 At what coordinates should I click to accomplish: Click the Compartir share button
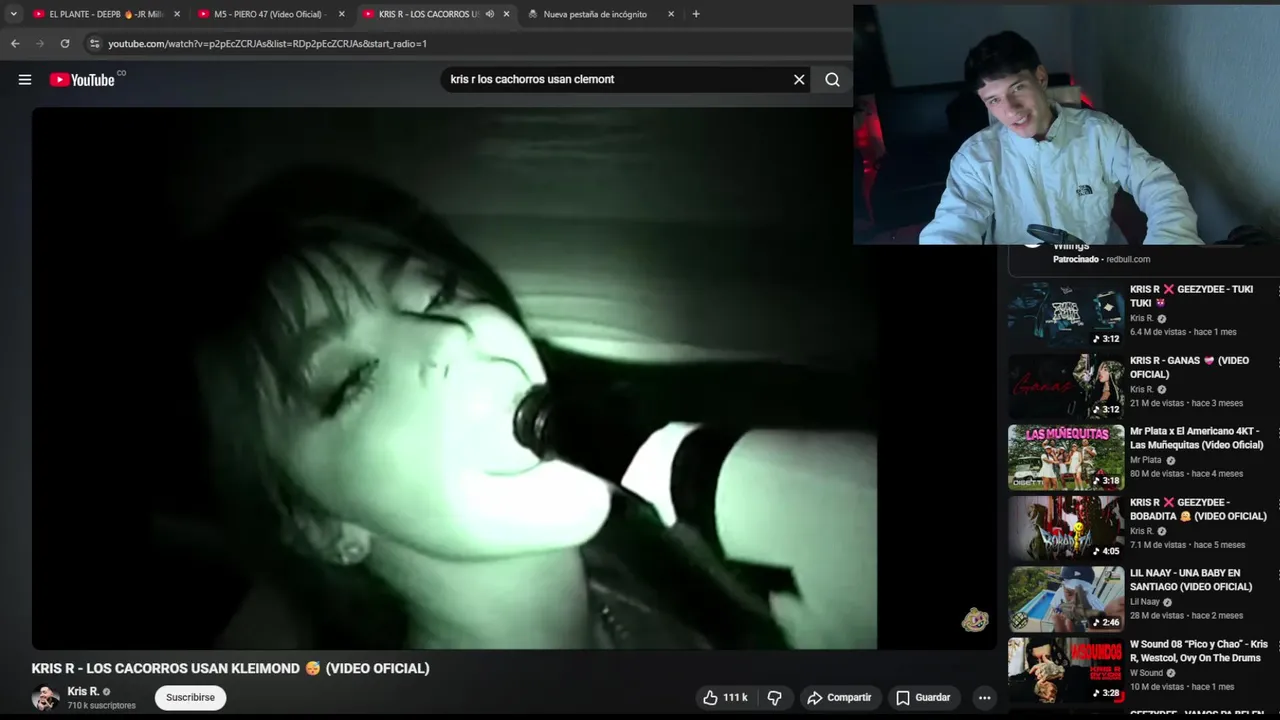[839, 698]
